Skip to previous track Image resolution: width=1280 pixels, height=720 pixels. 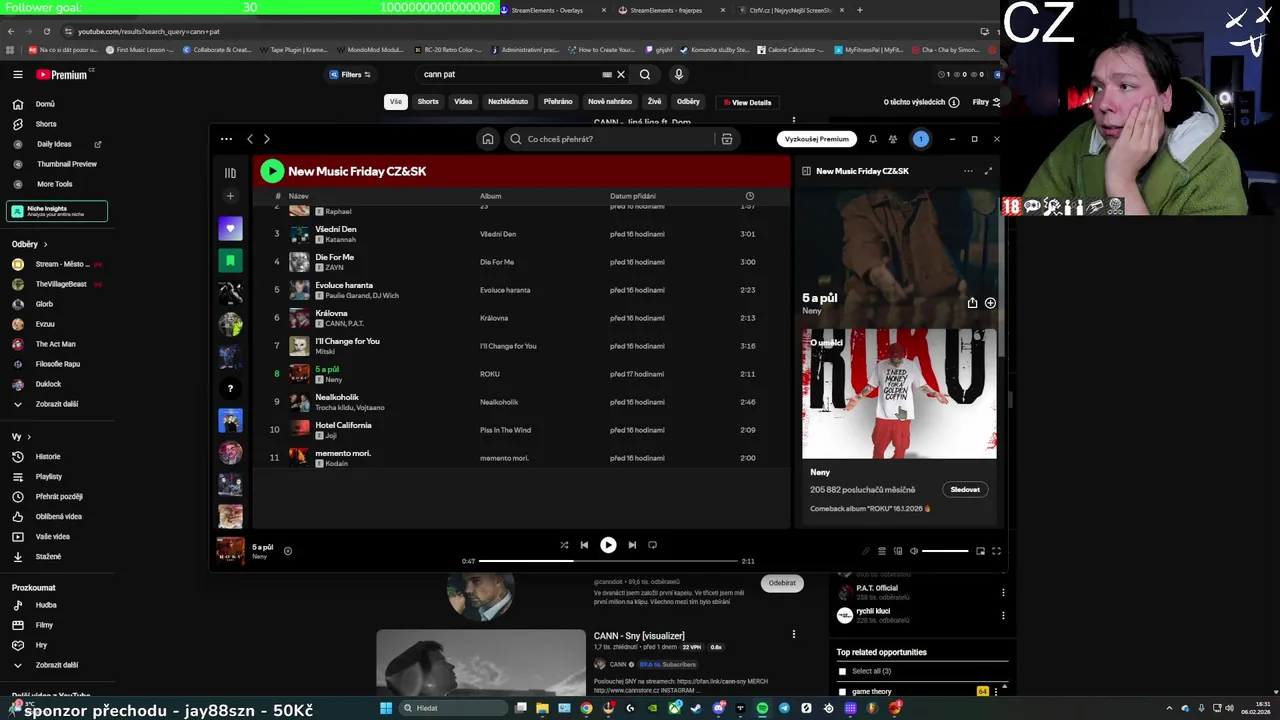(x=584, y=545)
